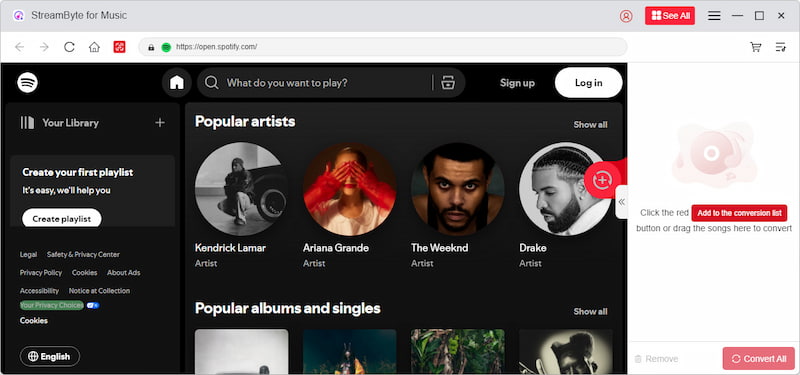Open the user account icon
The image size is (800, 375).
pyautogui.click(x=626, y=16)
